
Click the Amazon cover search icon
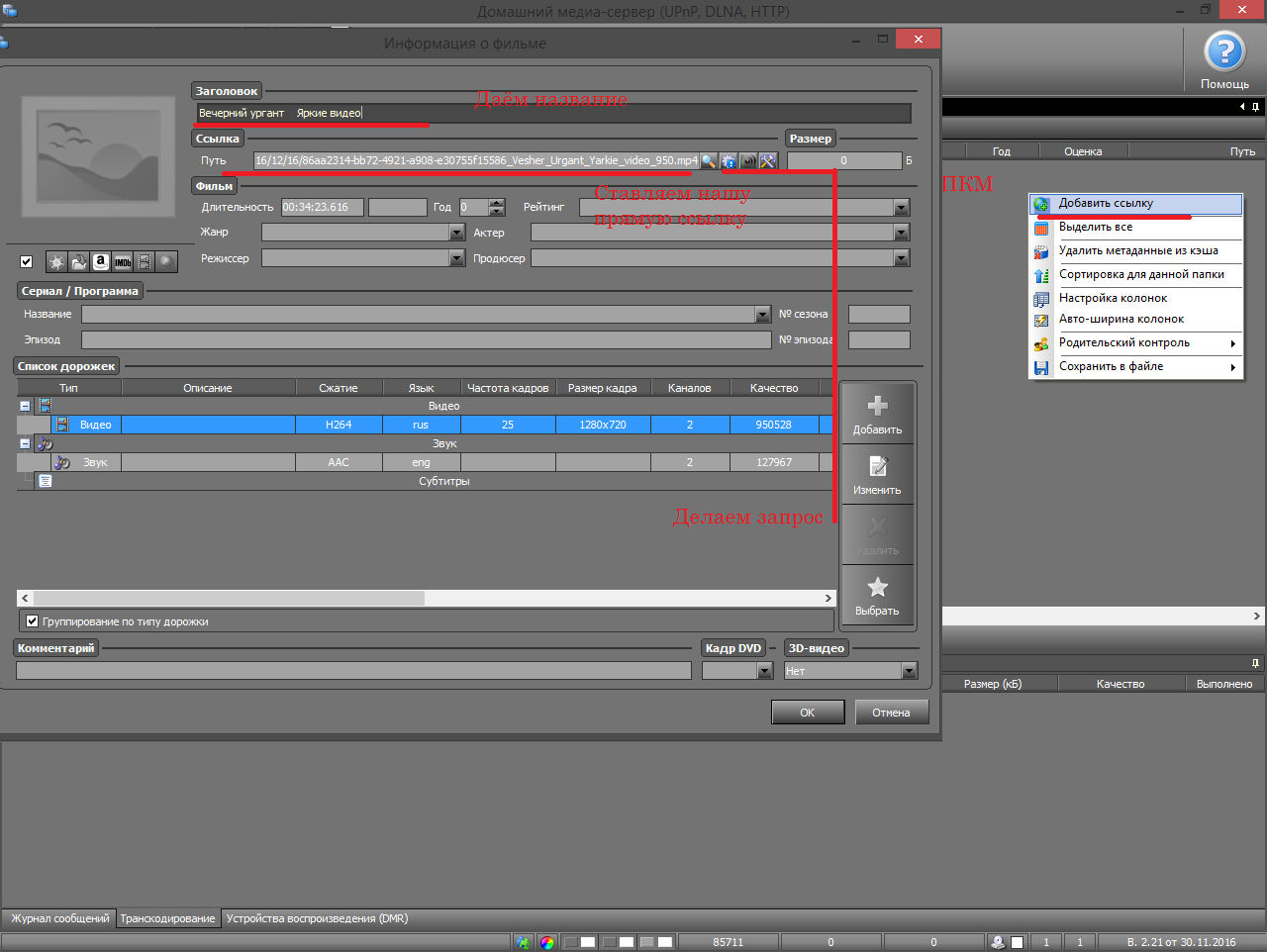[x=101, y=262]
